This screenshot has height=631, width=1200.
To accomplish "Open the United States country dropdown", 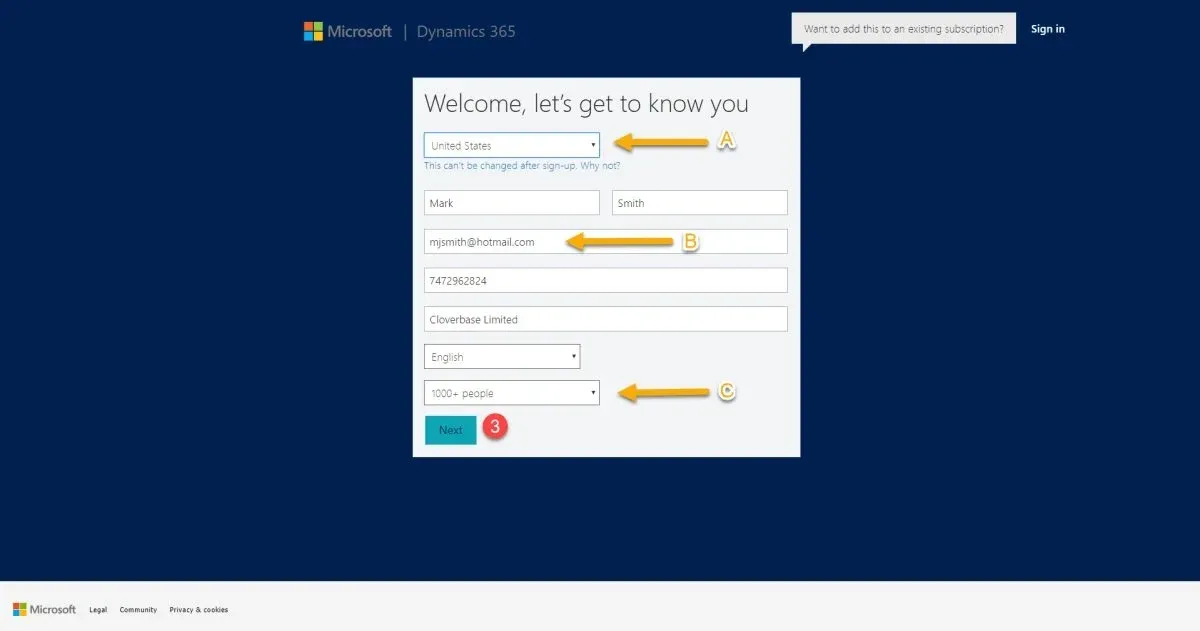I will pos(512,145).
